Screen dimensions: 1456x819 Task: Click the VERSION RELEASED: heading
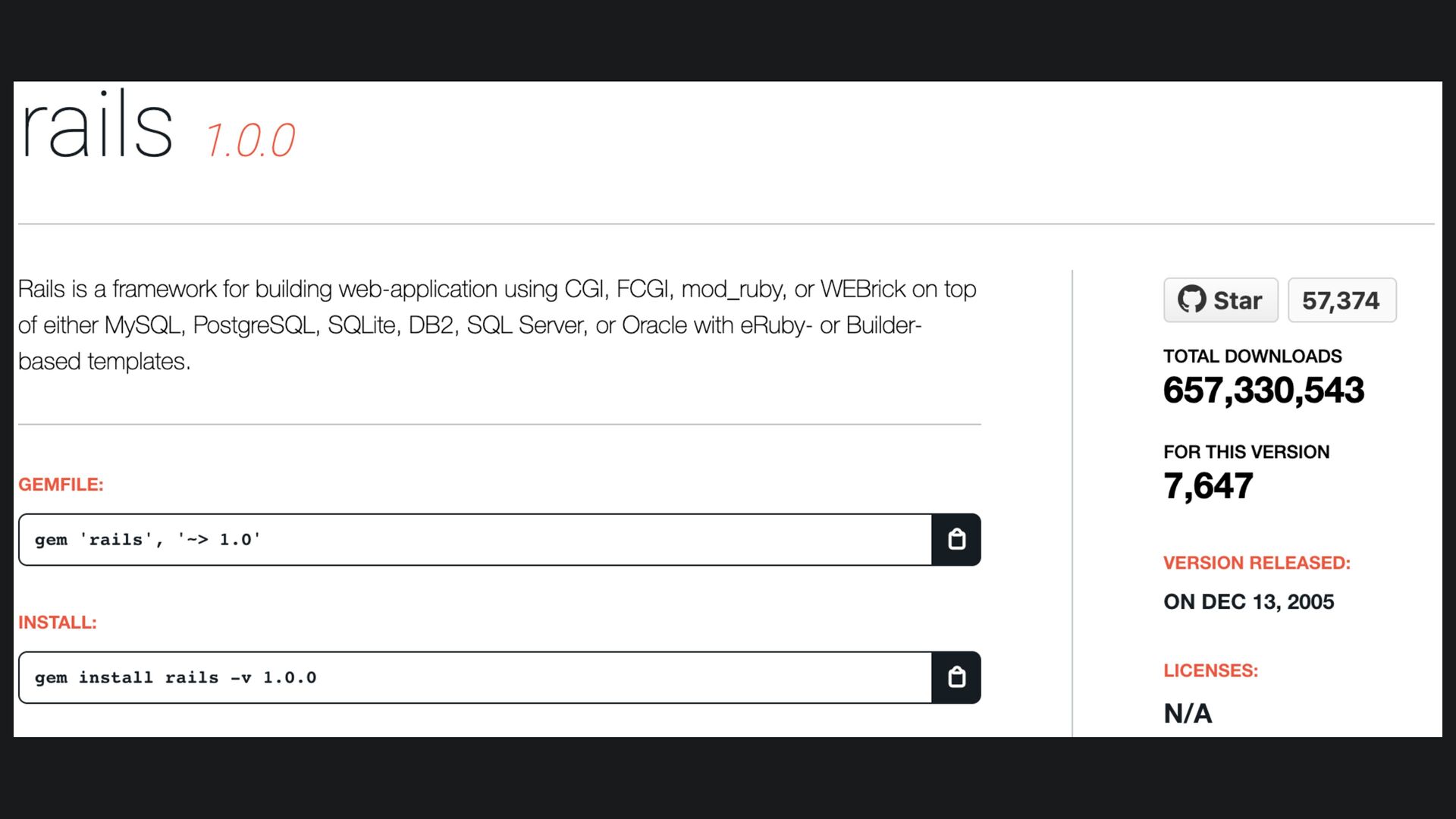[x=1257, y=563]
